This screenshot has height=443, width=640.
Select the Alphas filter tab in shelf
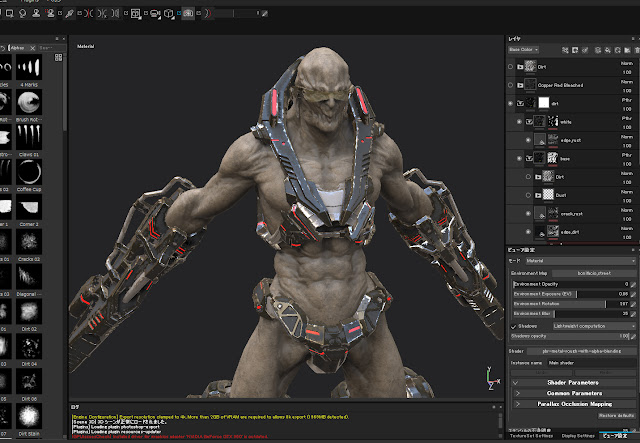18,48
